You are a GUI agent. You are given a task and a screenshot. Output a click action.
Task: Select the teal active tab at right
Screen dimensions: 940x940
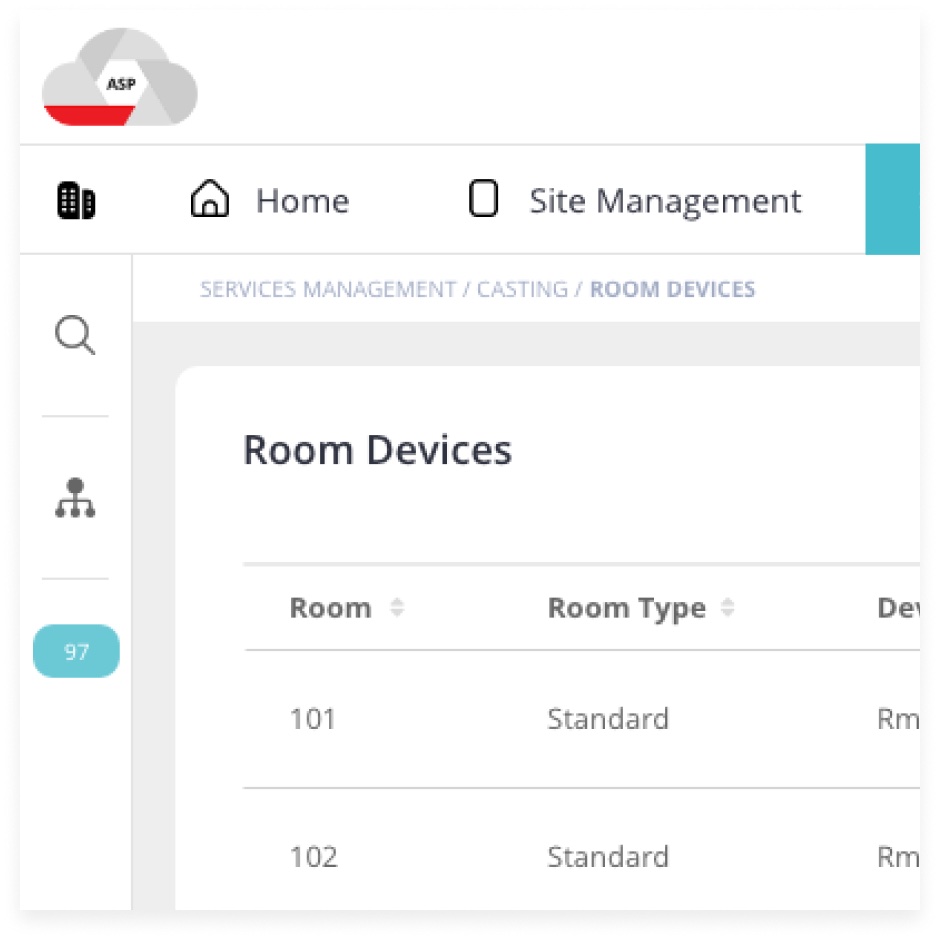coord(893,199)
